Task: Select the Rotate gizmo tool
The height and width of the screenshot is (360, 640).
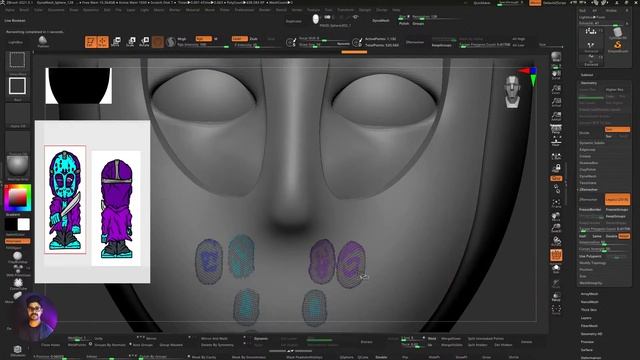Action: pos(144,42)
